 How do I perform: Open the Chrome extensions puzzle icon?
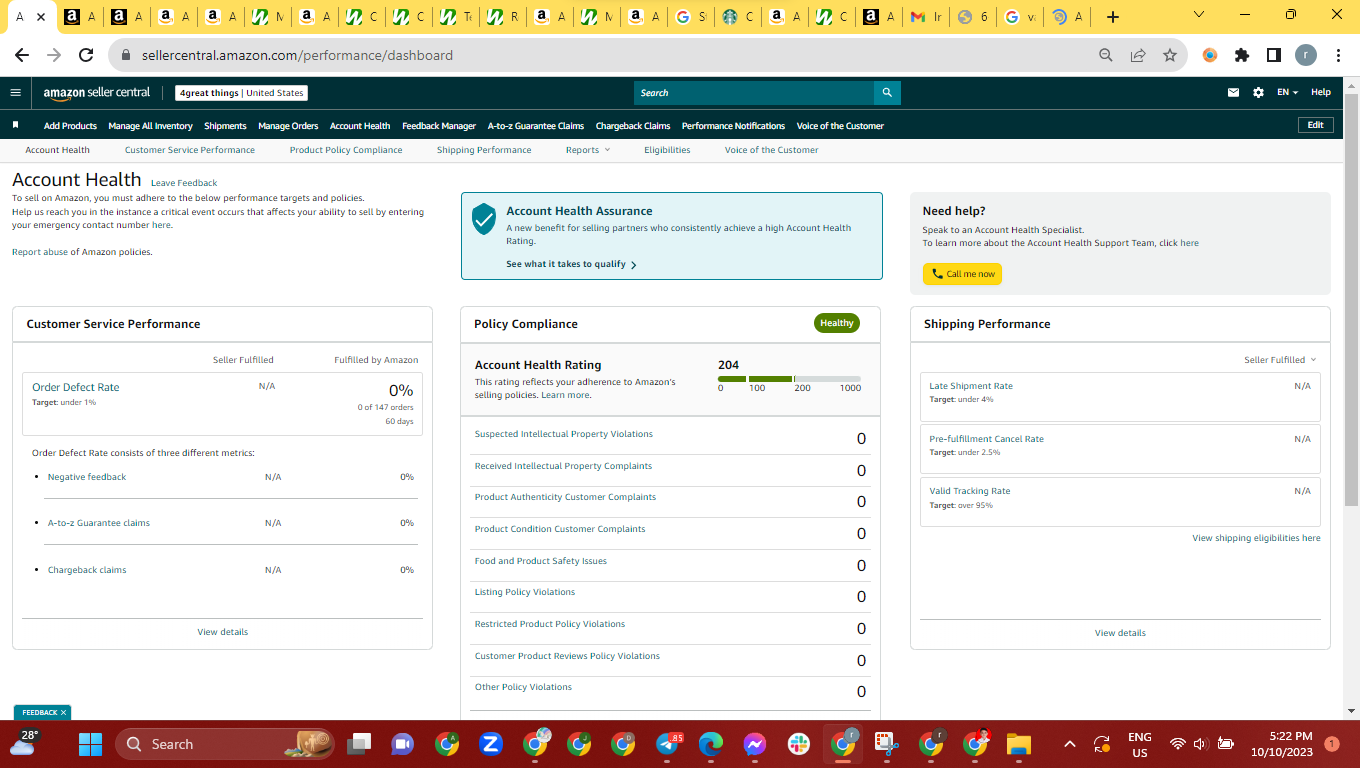pos(1242,56)
